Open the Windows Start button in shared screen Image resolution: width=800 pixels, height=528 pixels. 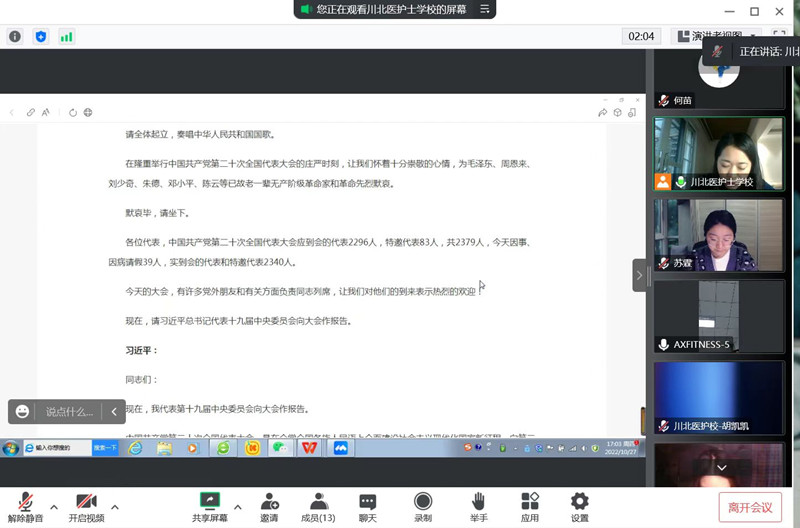[11, 448]
